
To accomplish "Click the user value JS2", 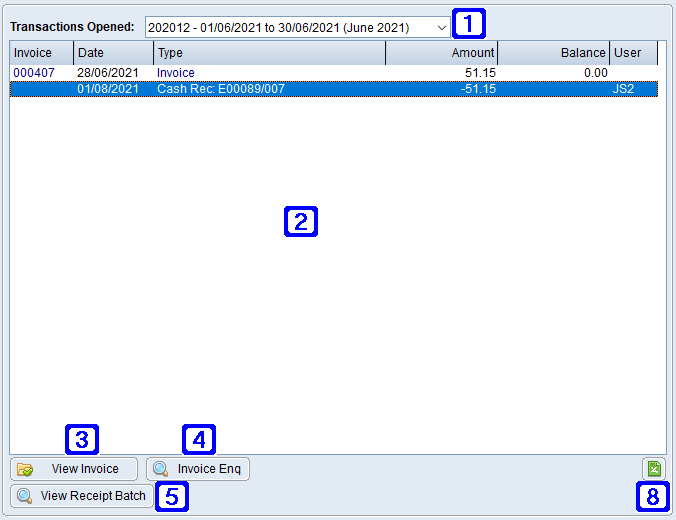I will click(623, 89).
